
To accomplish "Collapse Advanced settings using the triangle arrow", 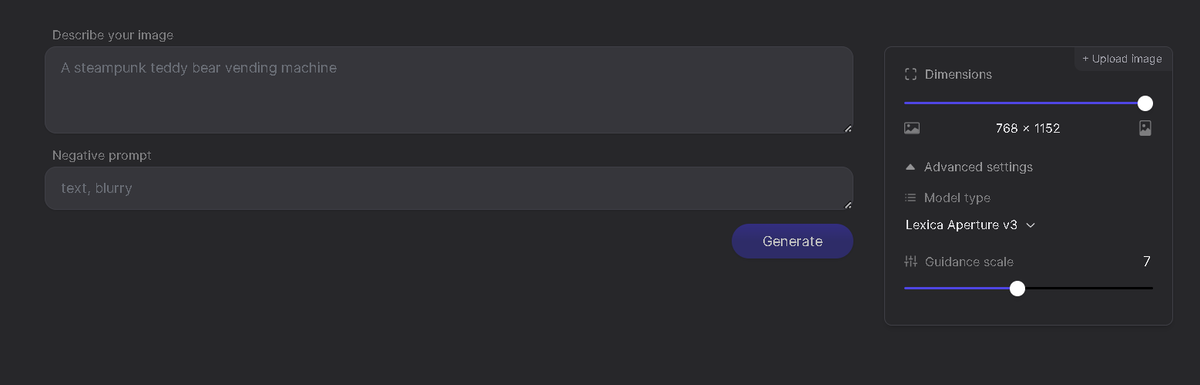I will point(910,167).
